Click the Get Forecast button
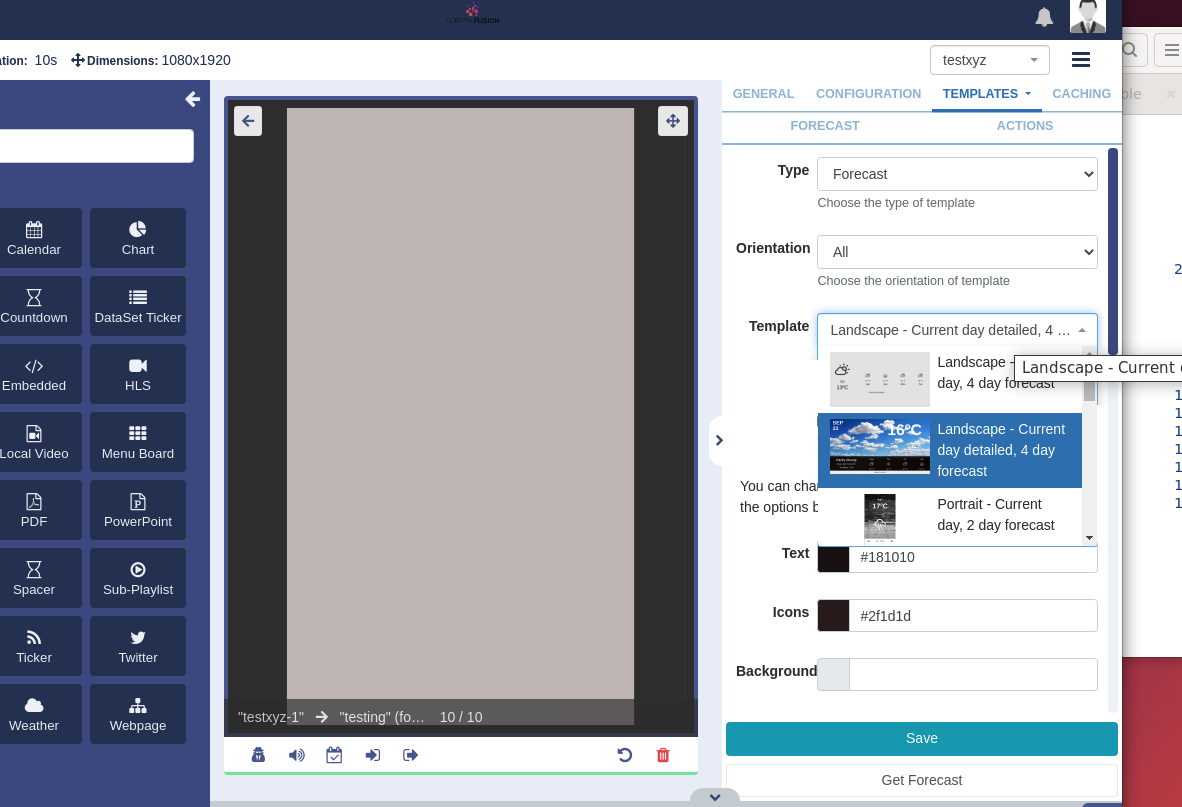 [x=921, y=780]
